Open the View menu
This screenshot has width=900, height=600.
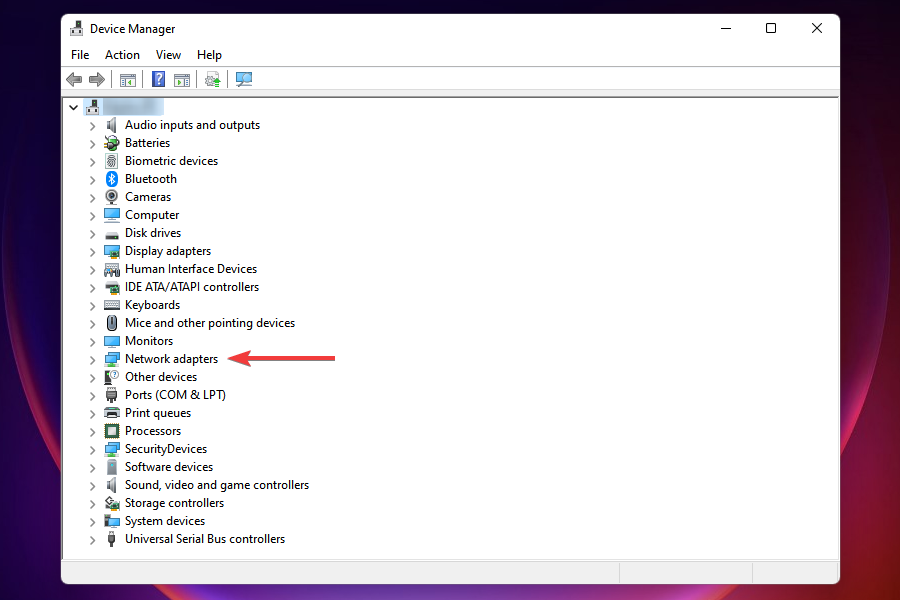pos(168,54)
